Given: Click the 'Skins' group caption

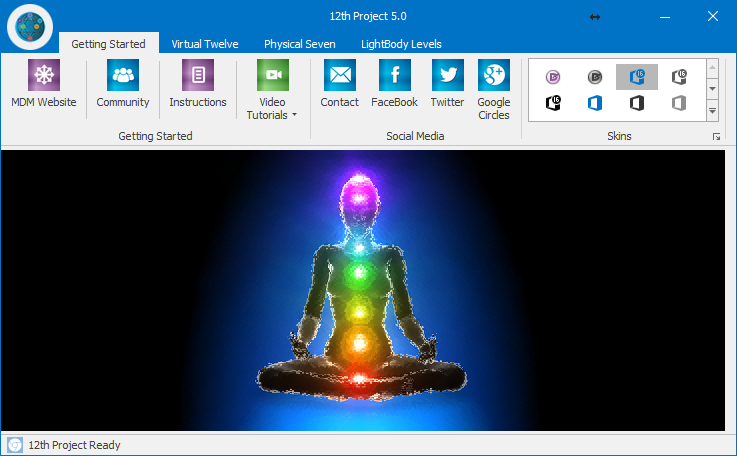Looking at the screenshot, I should tap(619, 136).
